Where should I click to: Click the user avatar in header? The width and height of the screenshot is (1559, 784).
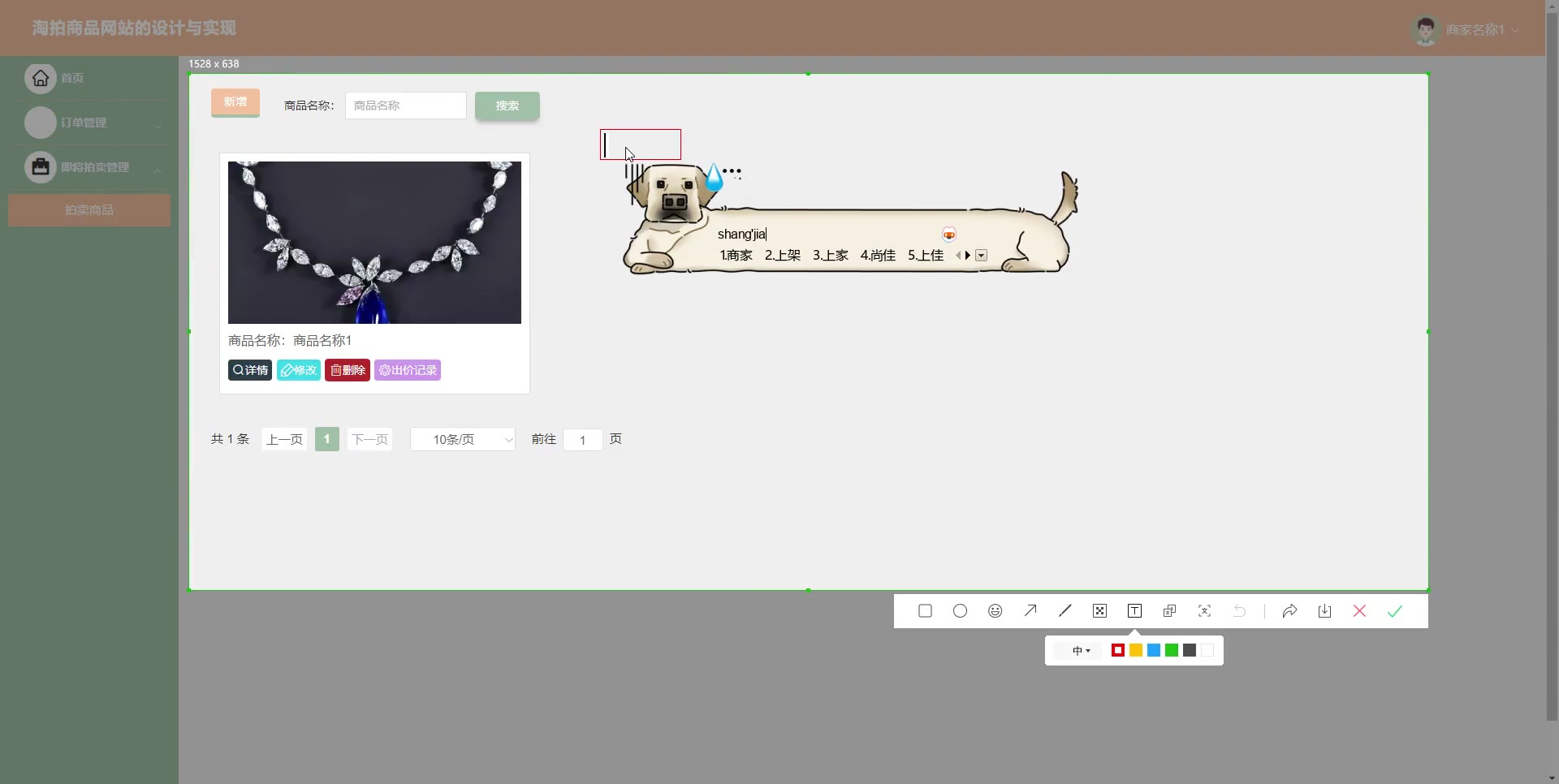1425,30
